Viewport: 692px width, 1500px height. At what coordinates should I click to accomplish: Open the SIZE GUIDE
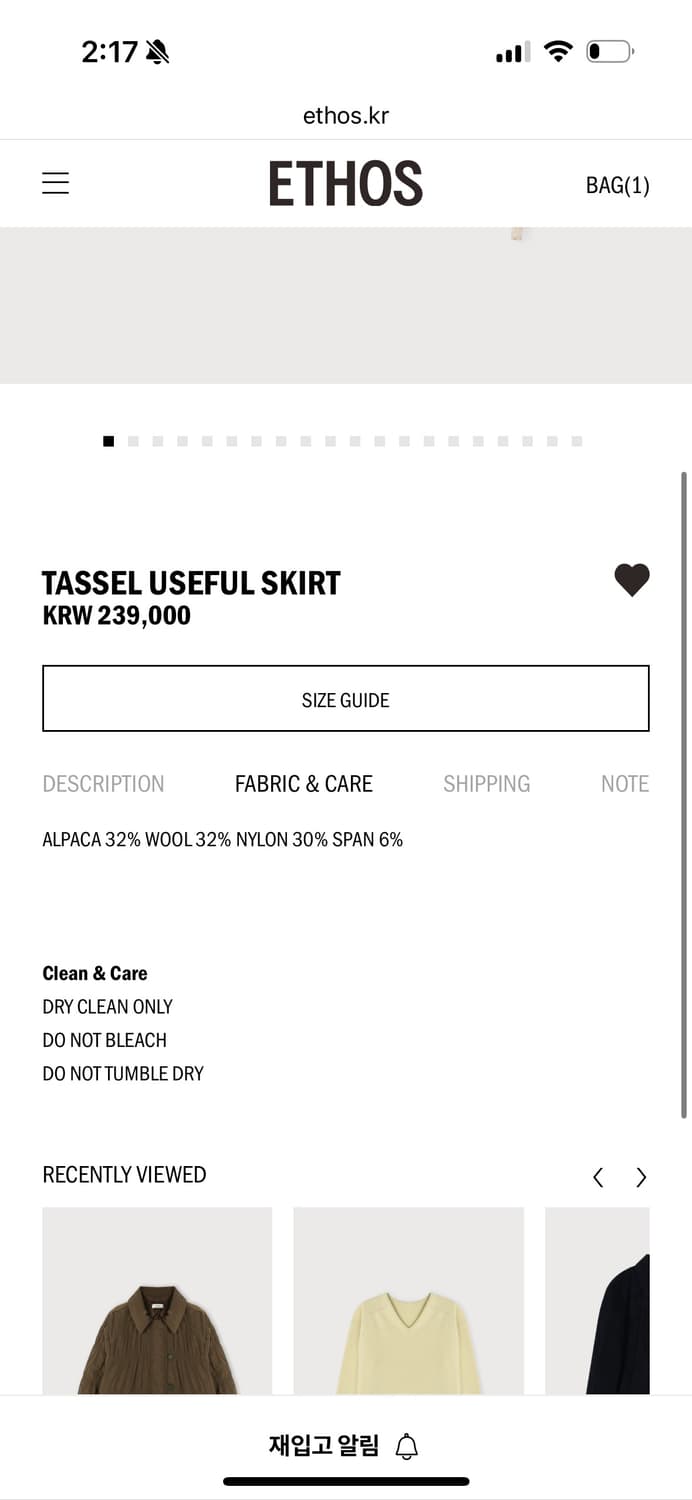[346, 699]
